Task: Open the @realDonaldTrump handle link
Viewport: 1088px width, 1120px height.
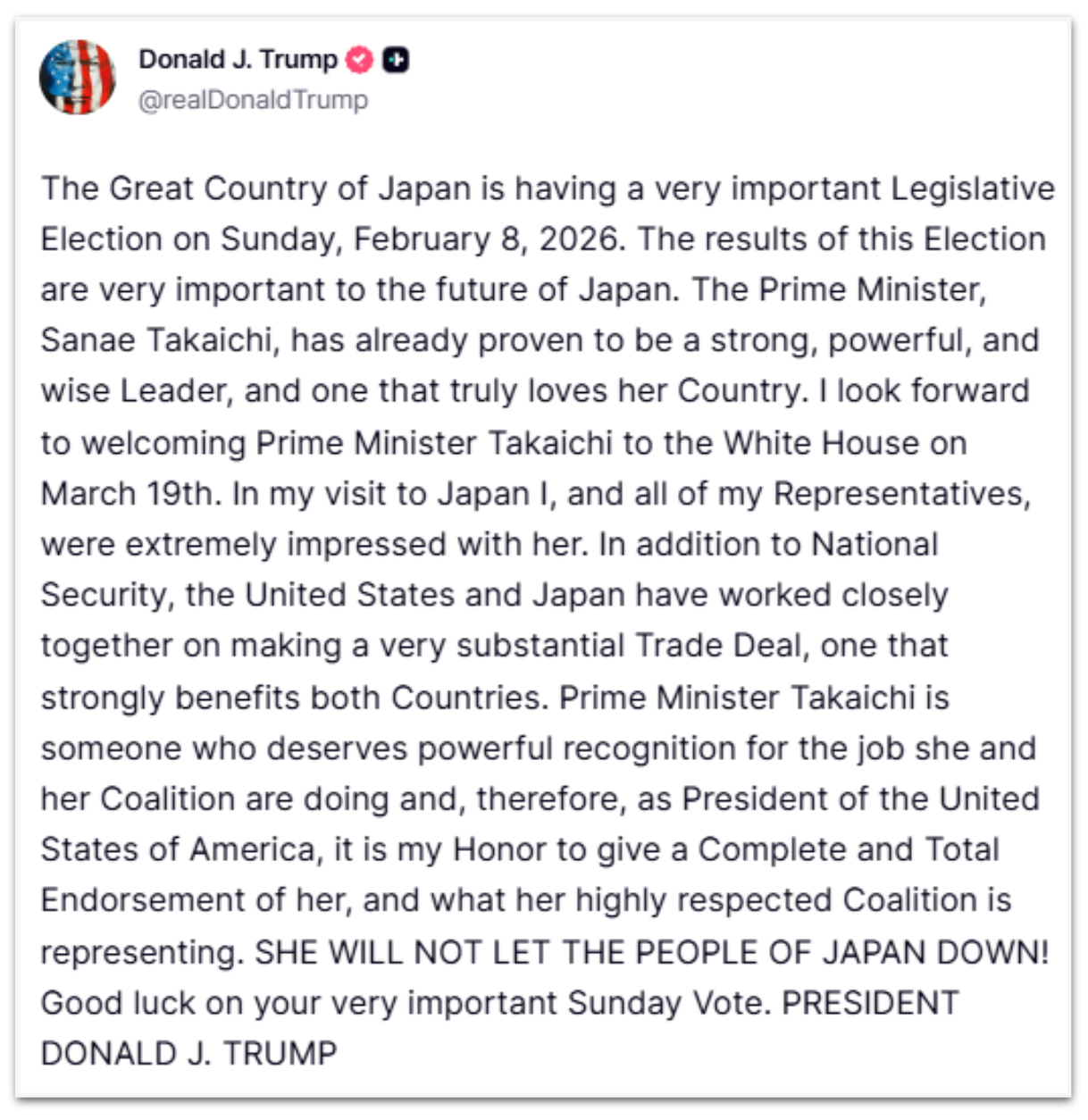Action: point(253,100)
